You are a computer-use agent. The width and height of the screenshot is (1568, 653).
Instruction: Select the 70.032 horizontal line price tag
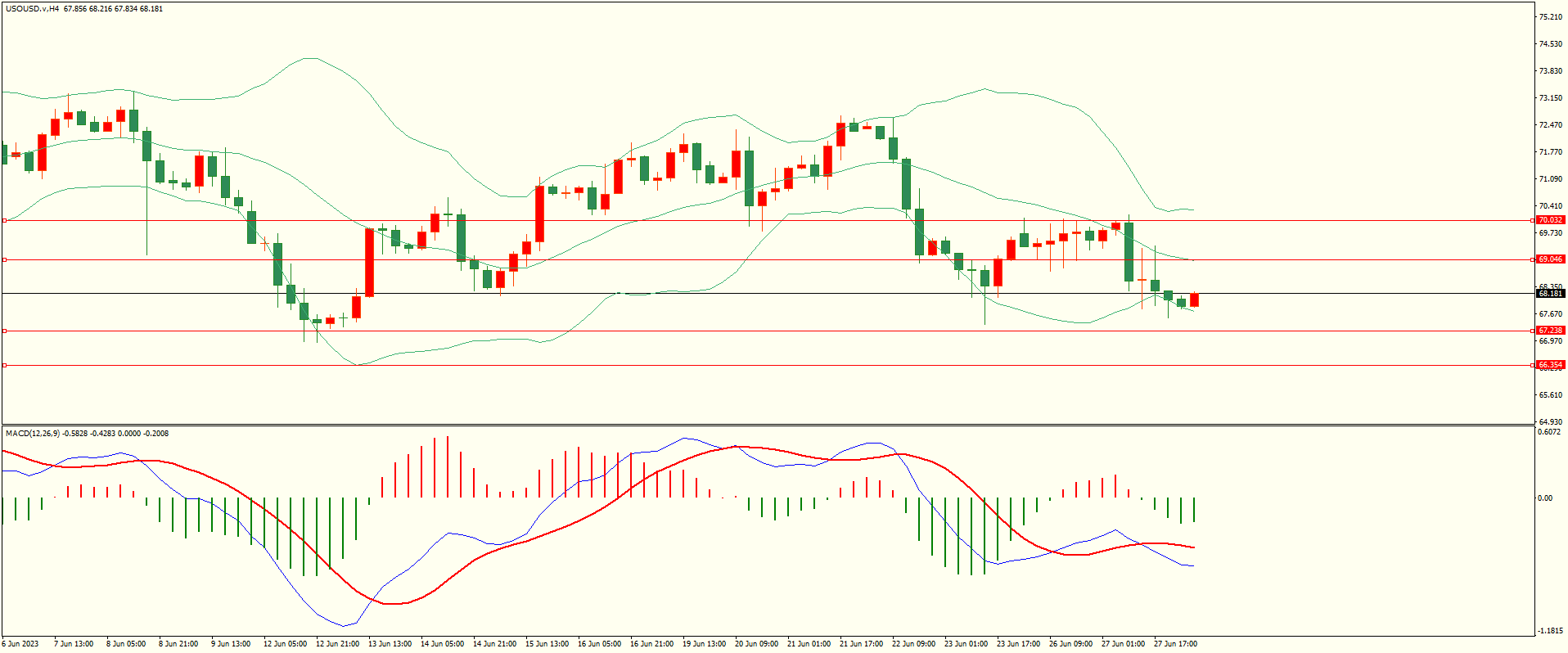click(x=1549, y=220)
